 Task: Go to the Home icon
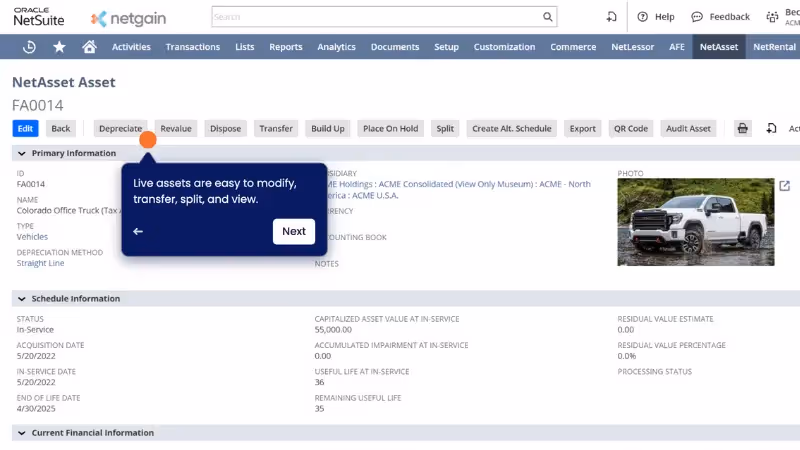pos(89,47)
